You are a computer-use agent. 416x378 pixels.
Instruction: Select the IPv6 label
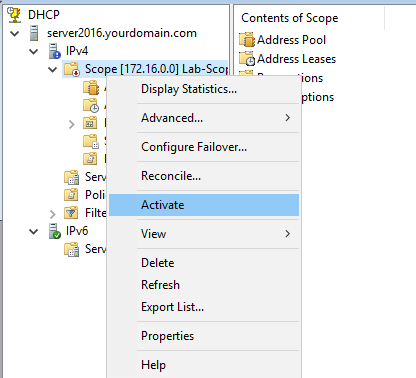(x=77, y=231)
